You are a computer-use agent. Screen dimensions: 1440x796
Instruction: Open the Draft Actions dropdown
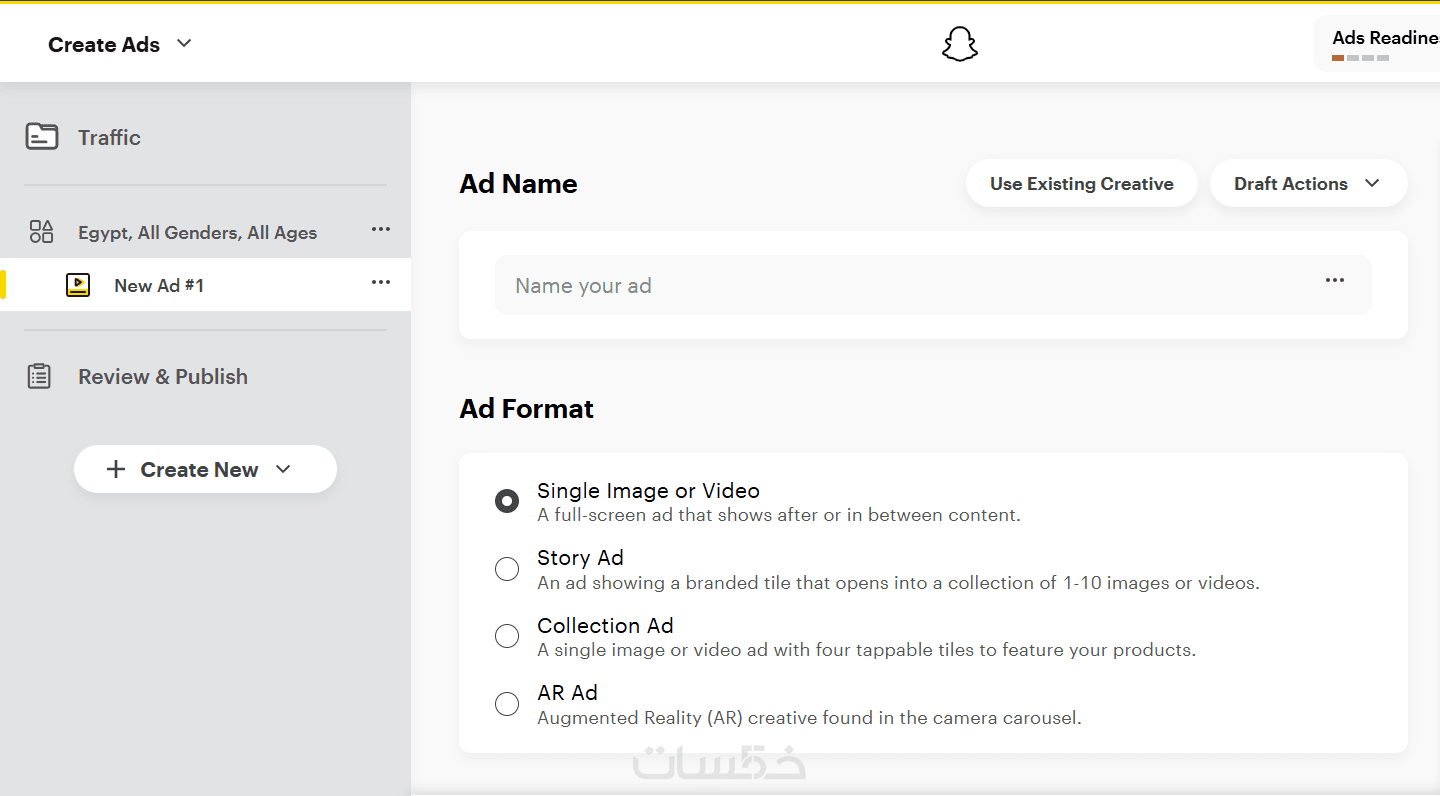[1308, 184]
